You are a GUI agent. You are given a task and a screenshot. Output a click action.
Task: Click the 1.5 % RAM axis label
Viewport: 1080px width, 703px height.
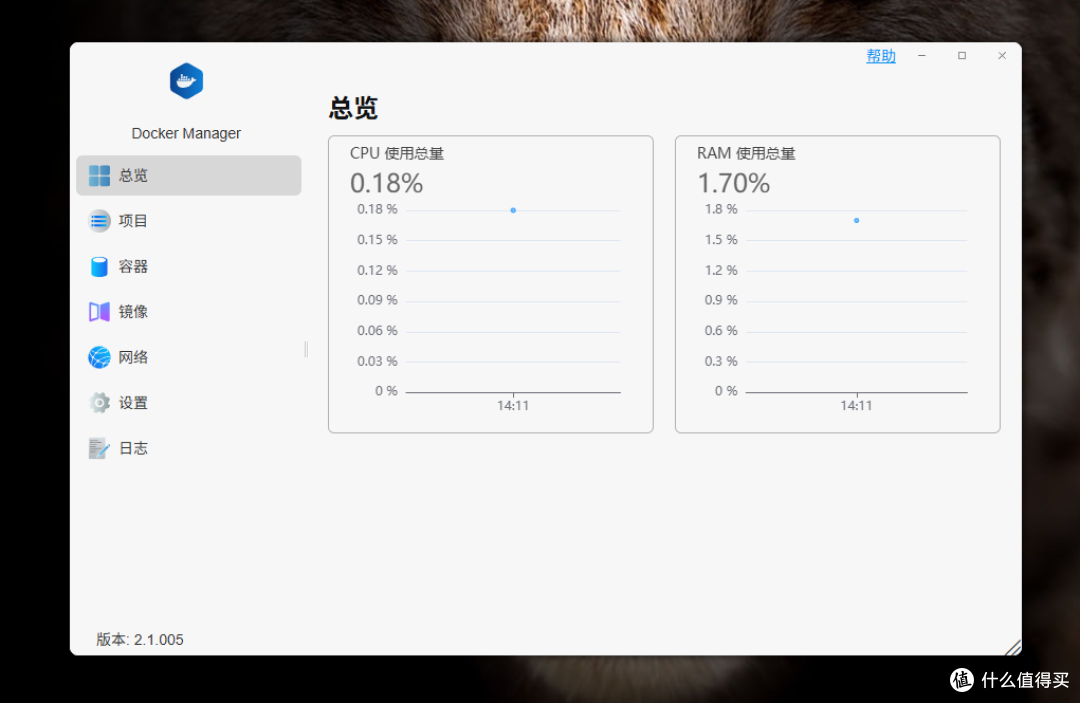(x=720, y=240)
